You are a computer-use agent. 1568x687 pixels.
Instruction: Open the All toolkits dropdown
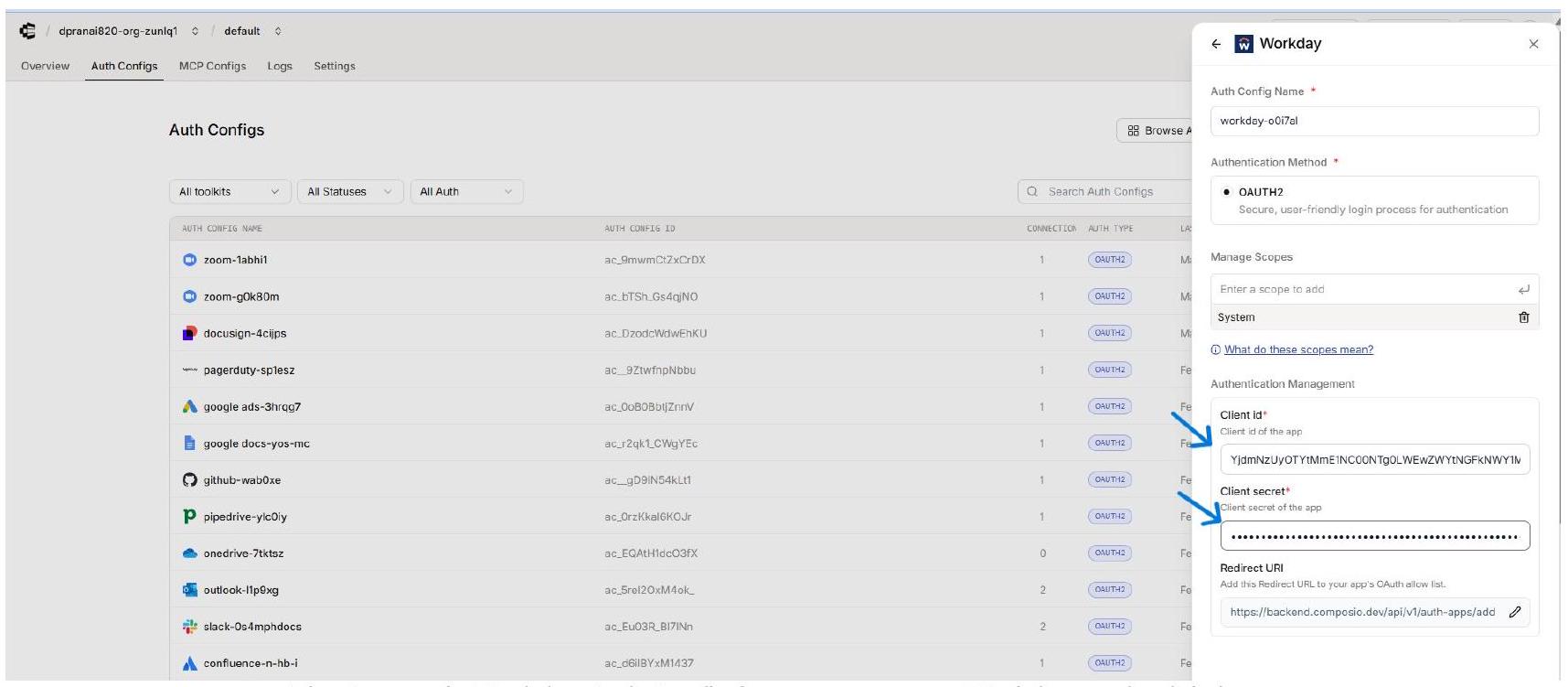click(x=229, y=191)
